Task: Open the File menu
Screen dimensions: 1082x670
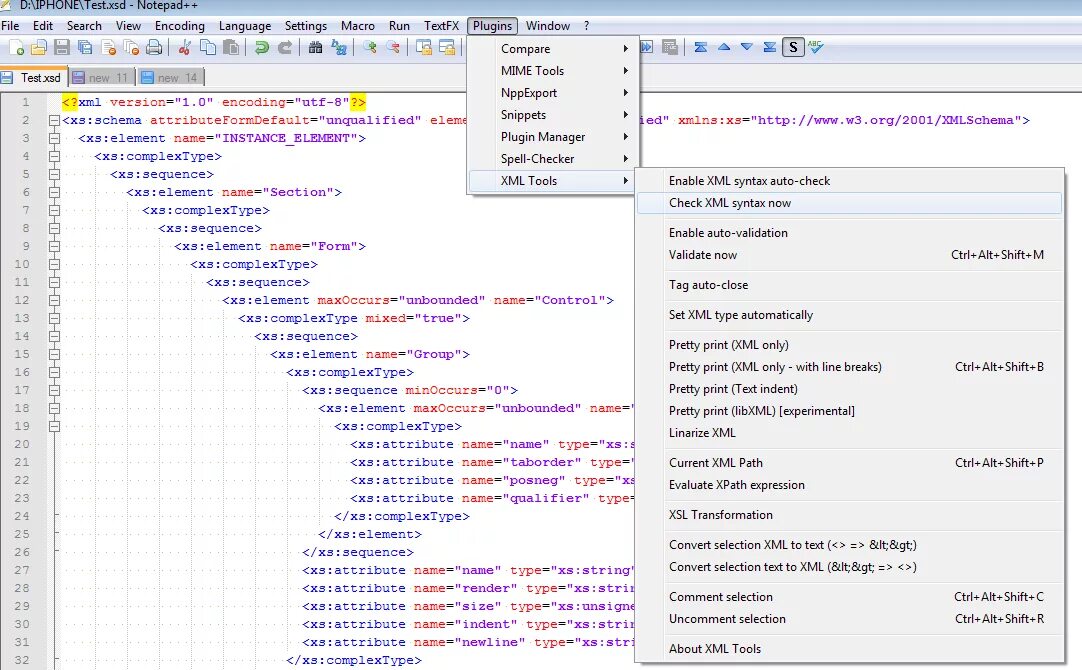Action: (x=10, y=26)
